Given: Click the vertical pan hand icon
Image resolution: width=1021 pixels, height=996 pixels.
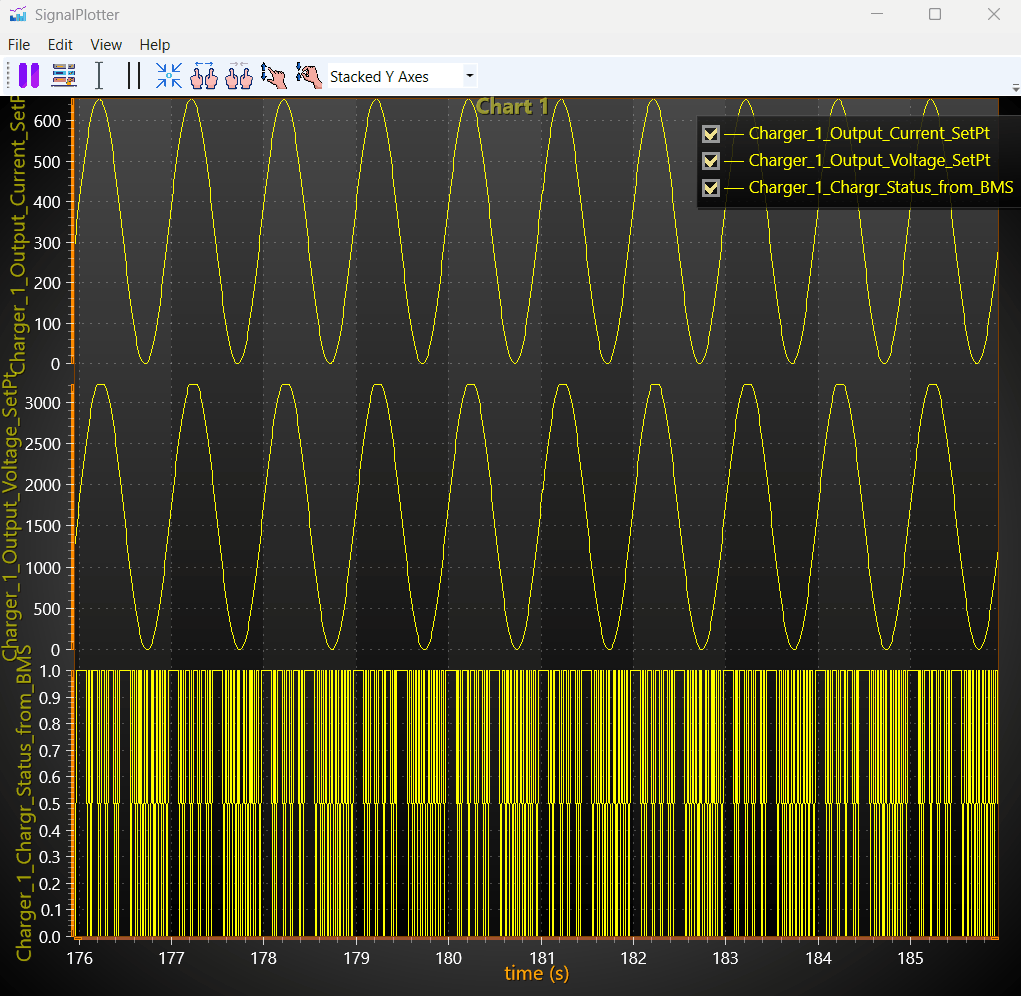Looking at the screenshot, I should point(273,76).
